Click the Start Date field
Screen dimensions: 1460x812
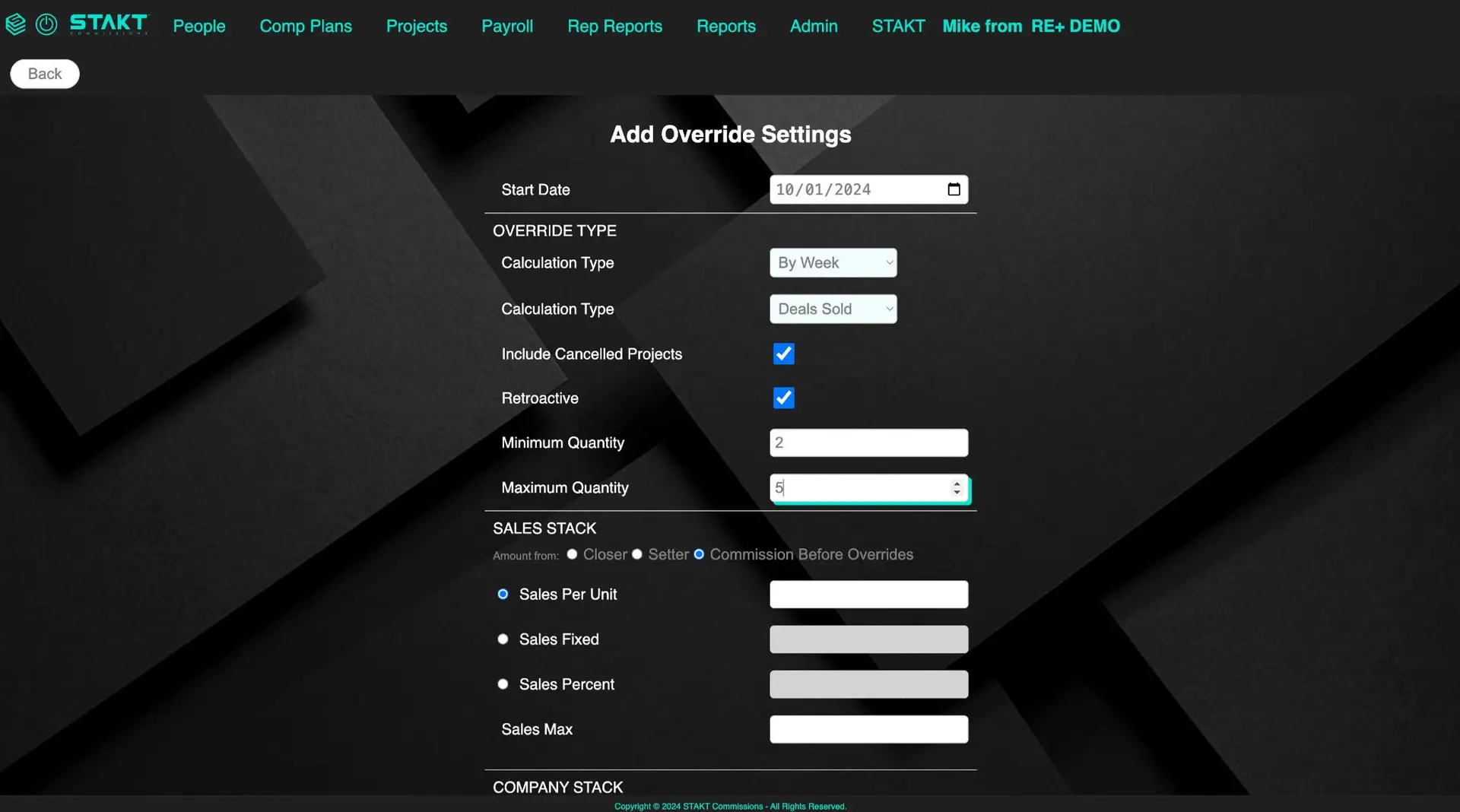point(868,189)
